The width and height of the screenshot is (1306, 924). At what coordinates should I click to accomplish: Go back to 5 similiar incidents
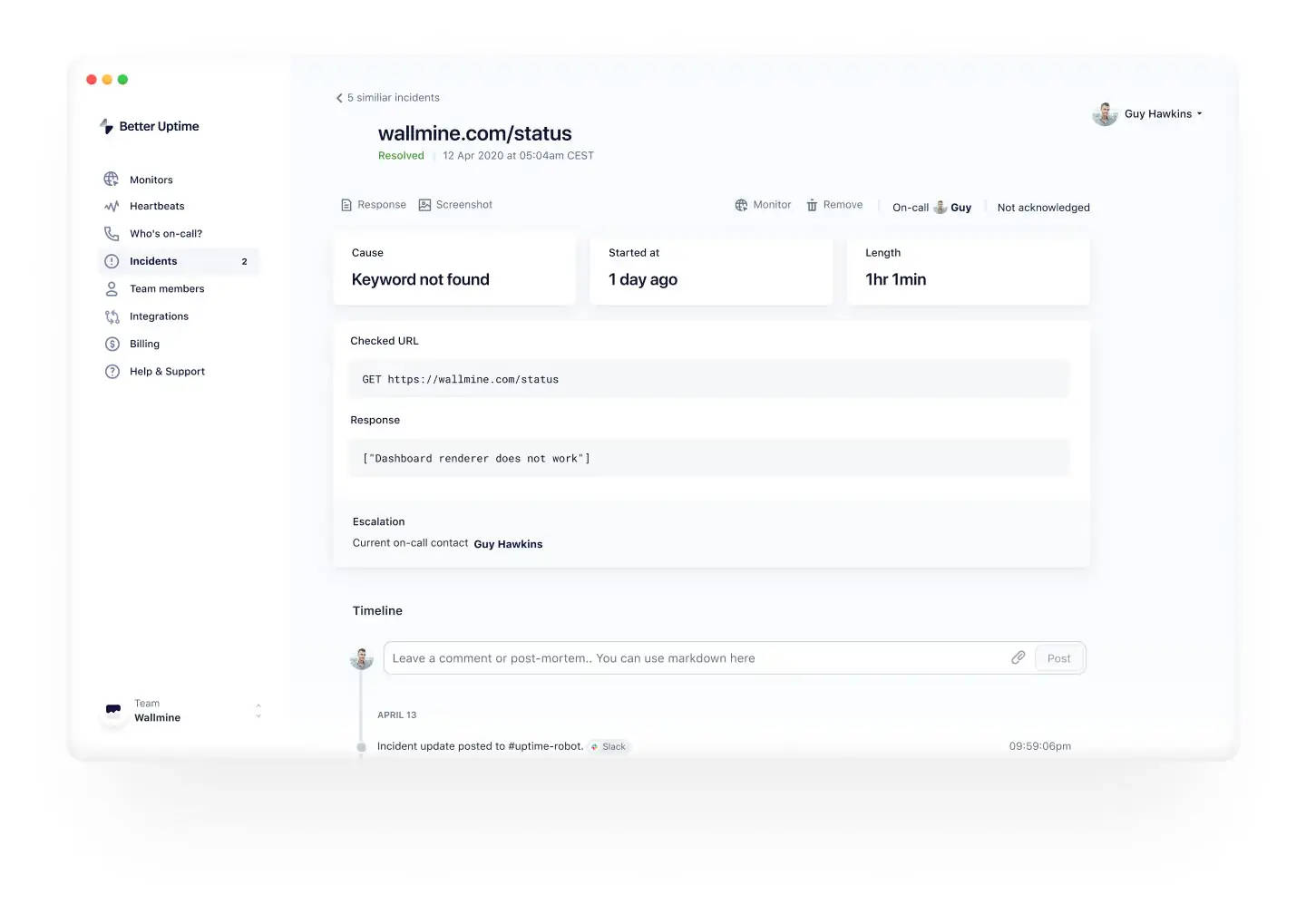(387, 97)
